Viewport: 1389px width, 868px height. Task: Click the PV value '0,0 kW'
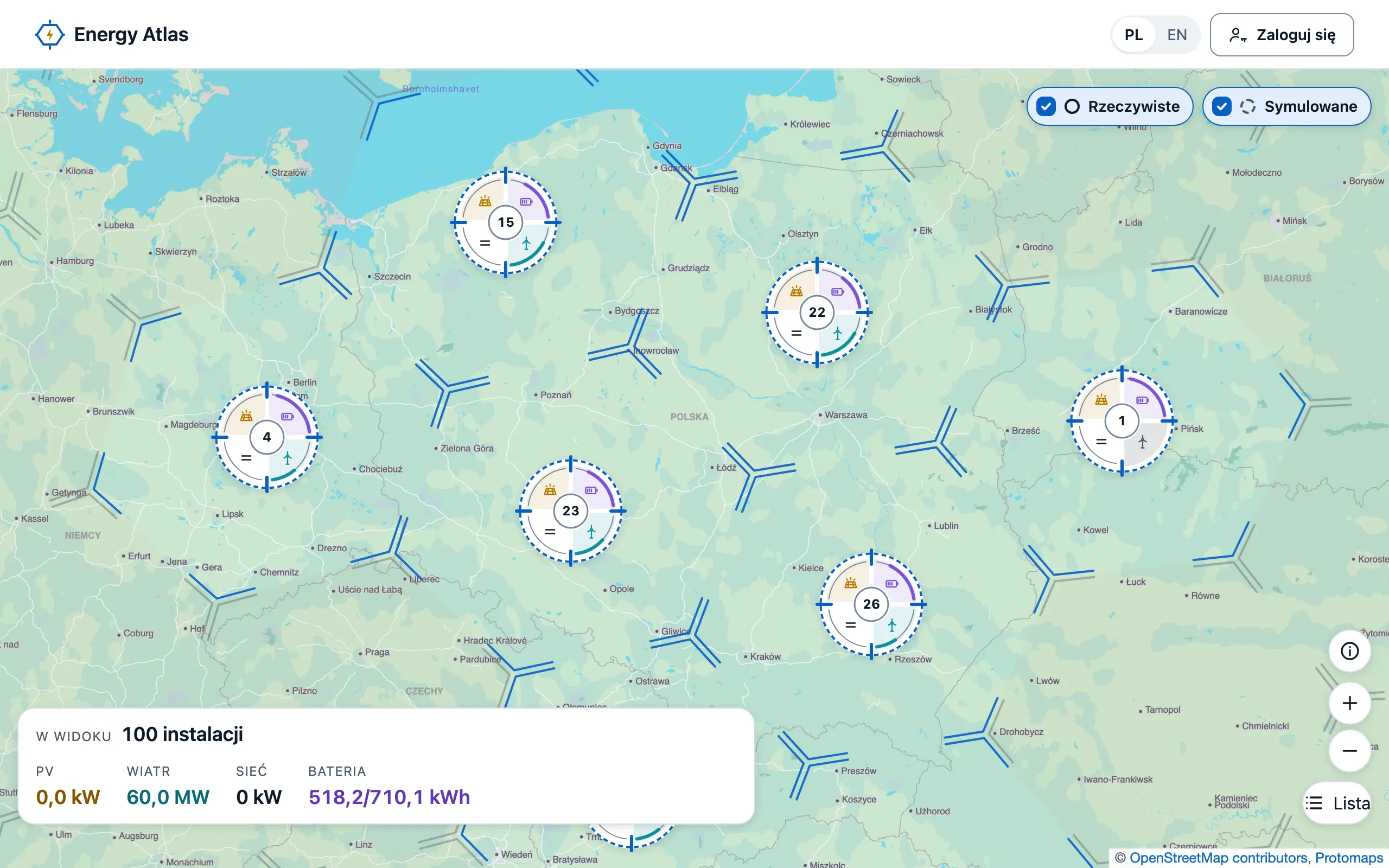point(68,797)
